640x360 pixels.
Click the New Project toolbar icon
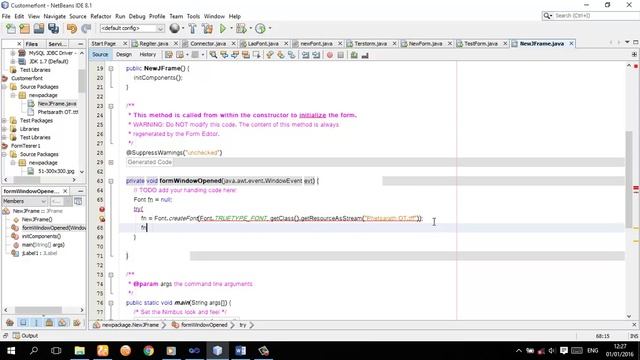pos(25,29)
